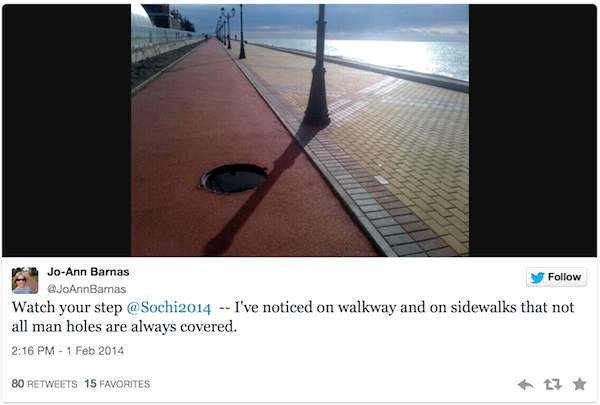
Task: Click the '1 Feb 2014' date text
Action: coord(95,351)
